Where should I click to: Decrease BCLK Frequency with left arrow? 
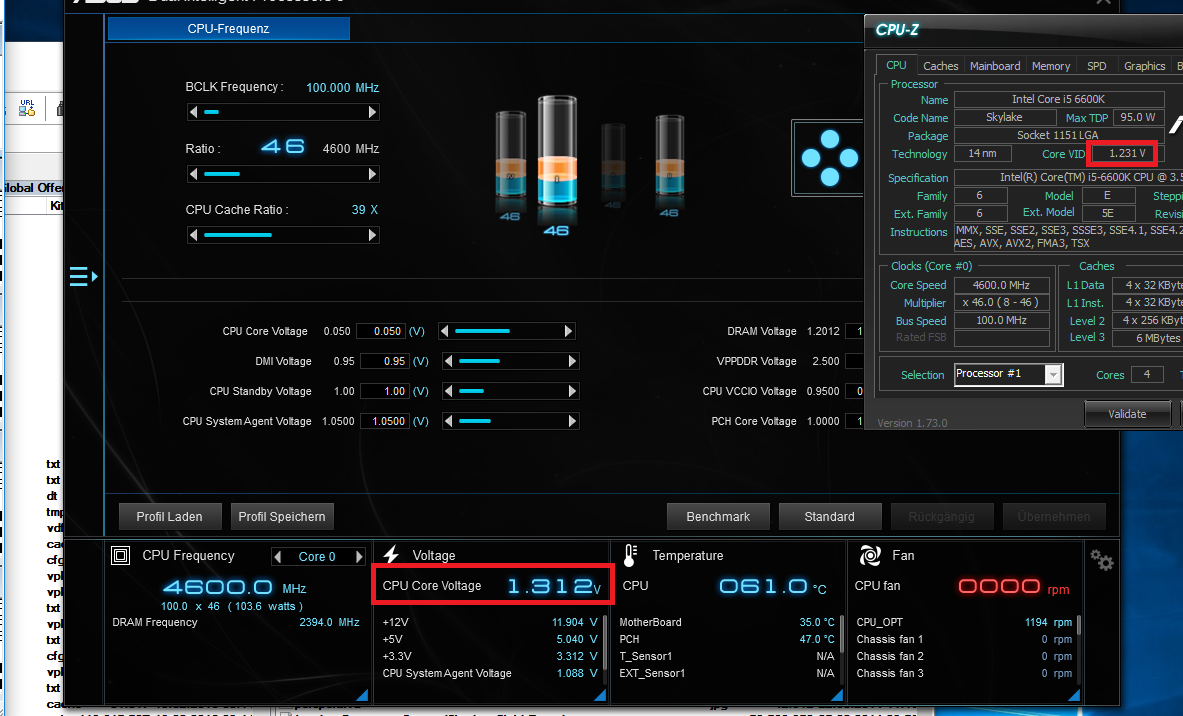click(194, 112)
